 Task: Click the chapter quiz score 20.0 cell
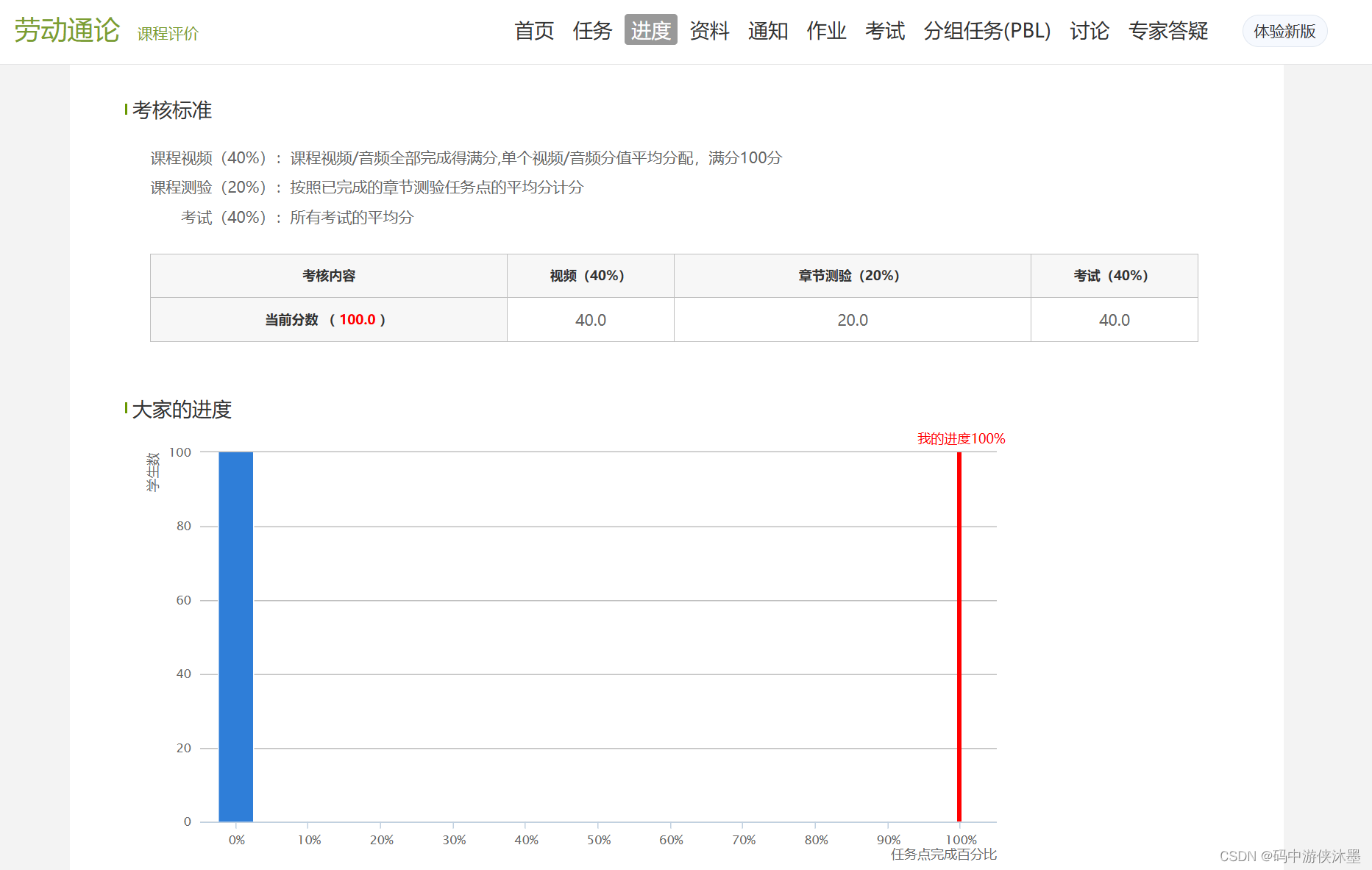pos(853,320)
